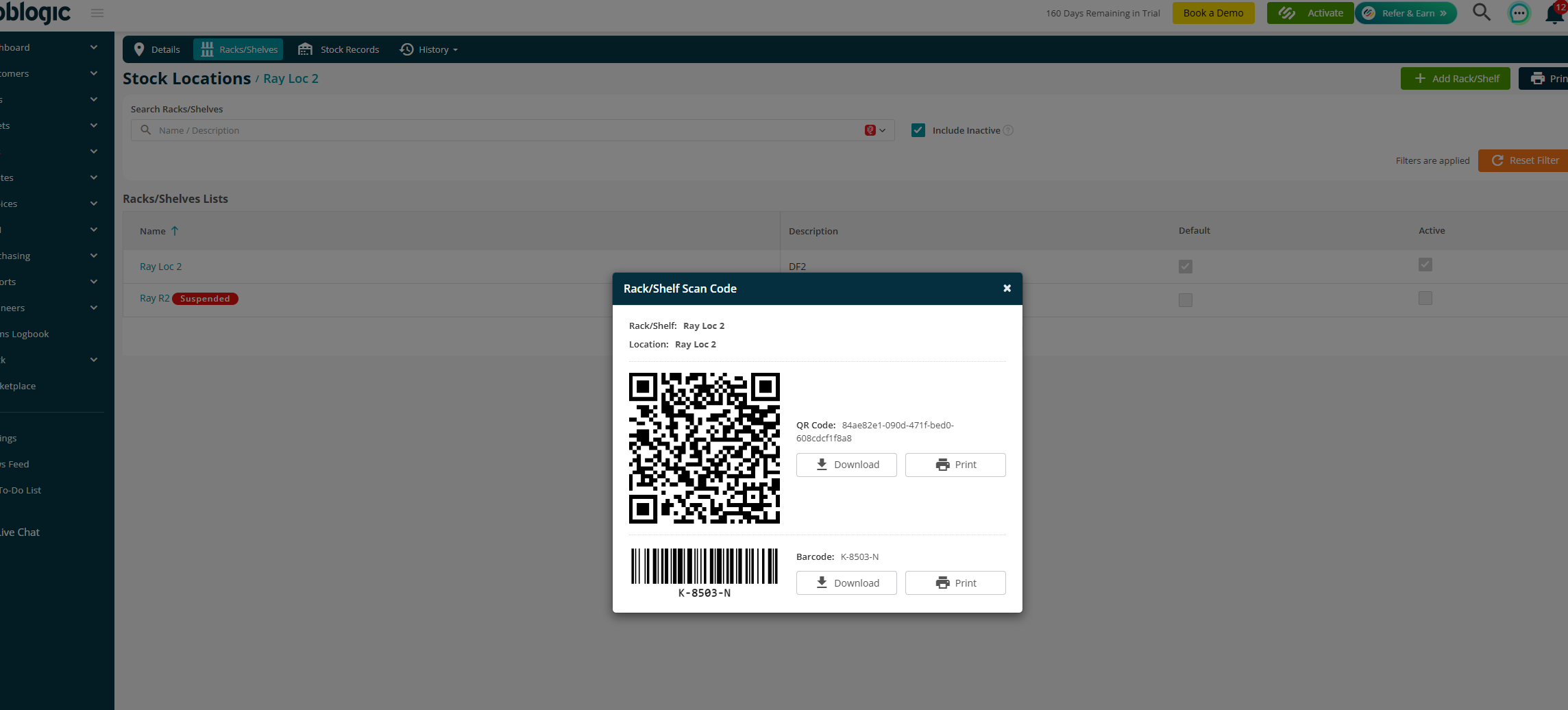Screen dimensions: 1568x710
Task: Click the red search filter badge icon
Action: [x=870, y=130]
